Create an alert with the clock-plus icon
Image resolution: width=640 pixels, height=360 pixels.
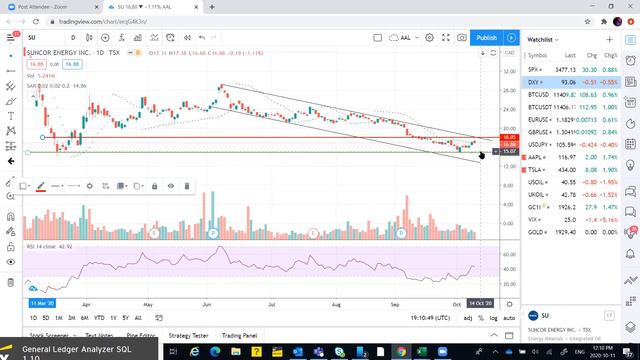pyautogui.click(x=170, y=38)
